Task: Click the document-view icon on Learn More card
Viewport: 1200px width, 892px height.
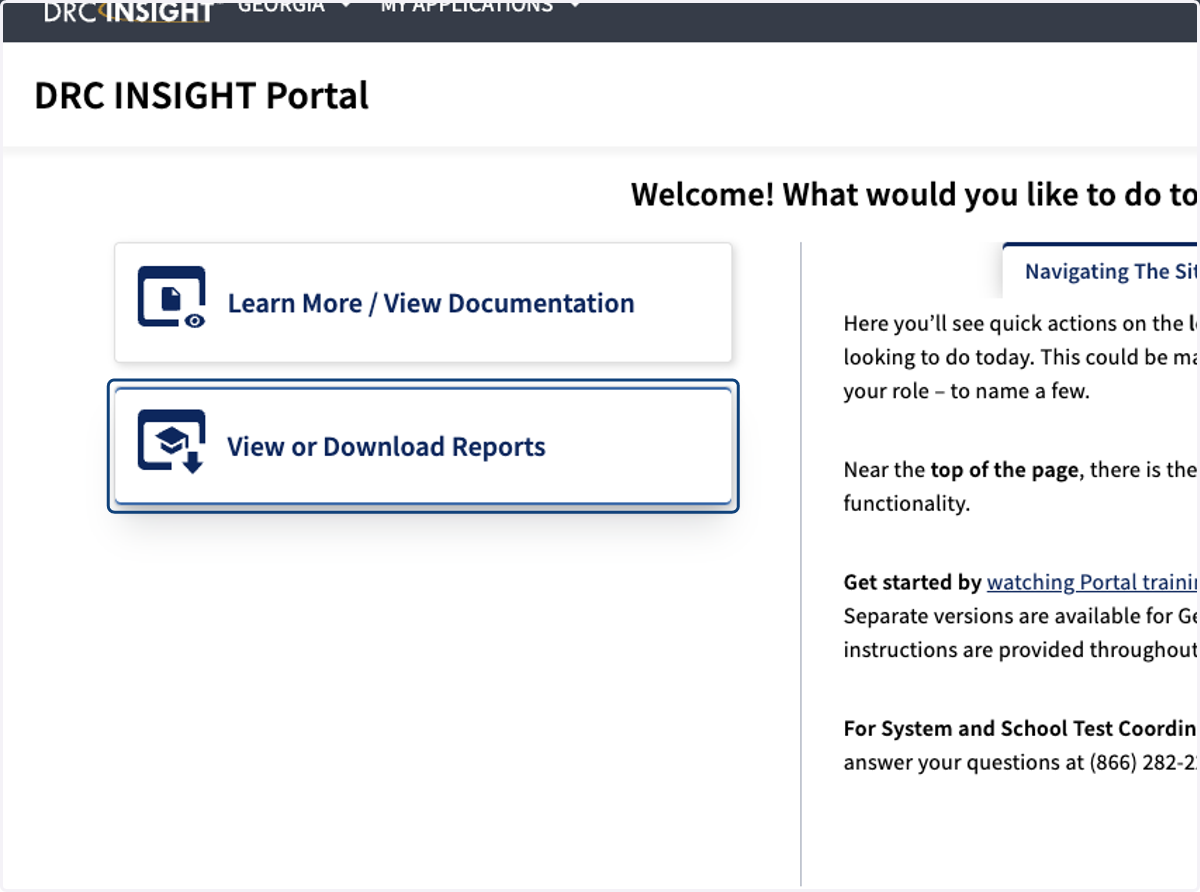Action: point(171,297)
